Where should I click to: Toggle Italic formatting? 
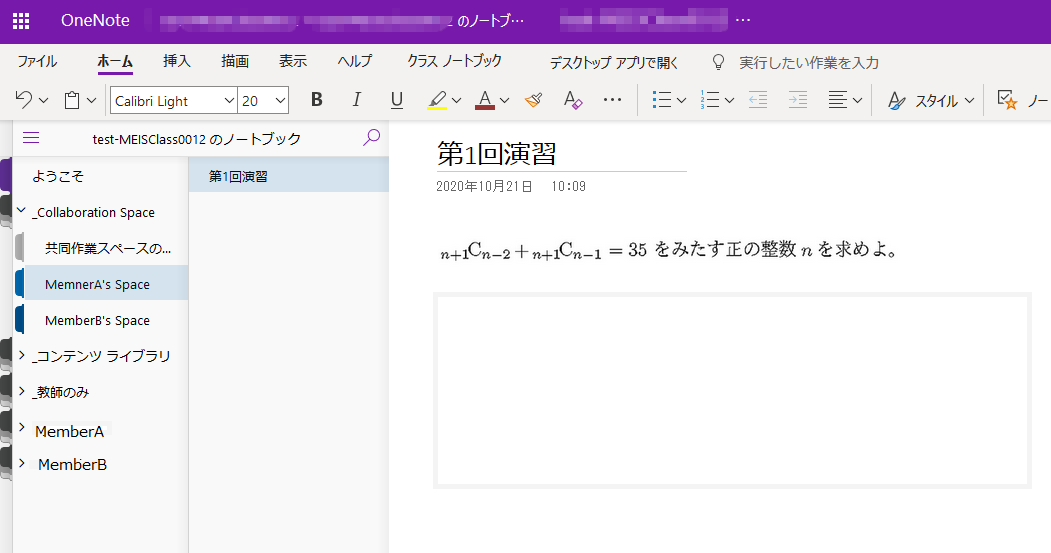click(357, 100)
